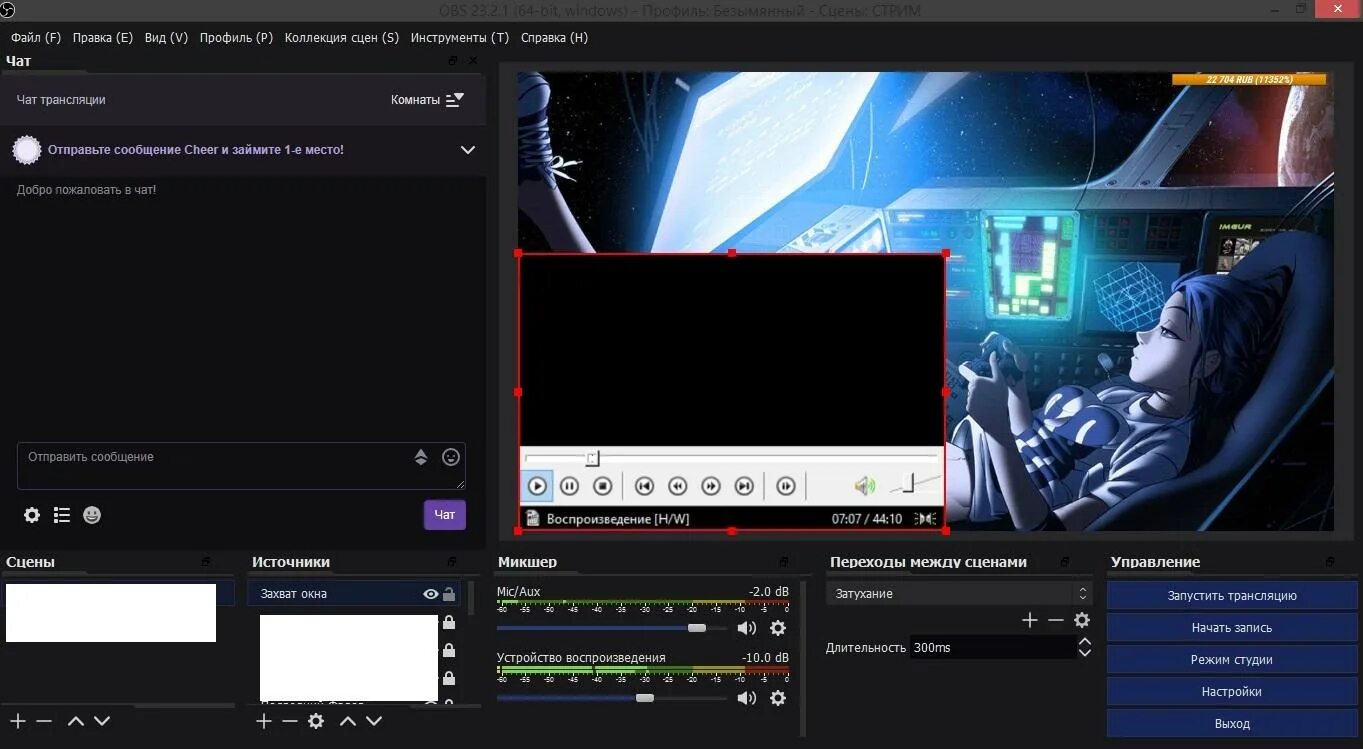Click the pause button in the captured player
The height and width of the screenshot is (749, 1363).
pos(569,486)
